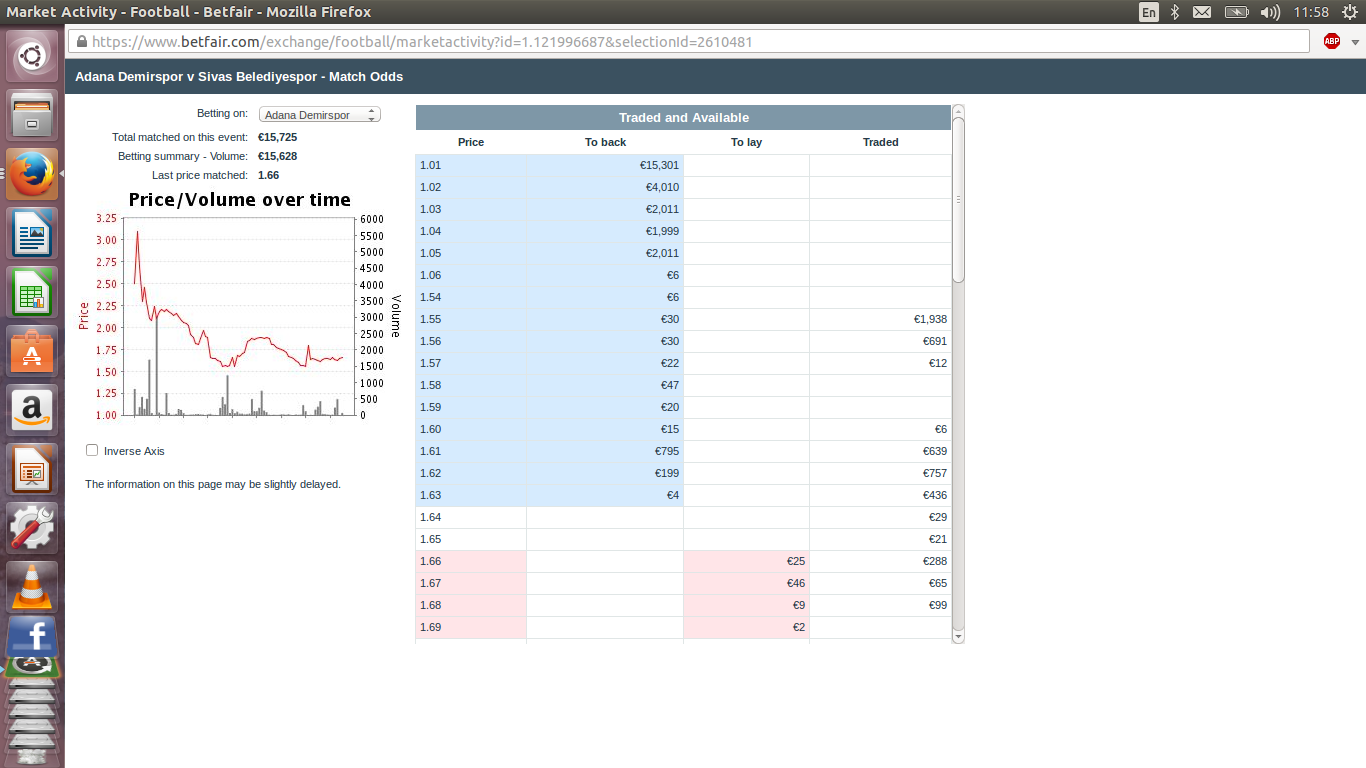This screenshot has height=768, width=1366.
Task: Open the Adana Demirspor selection dropdown
Action: (320, 115)
